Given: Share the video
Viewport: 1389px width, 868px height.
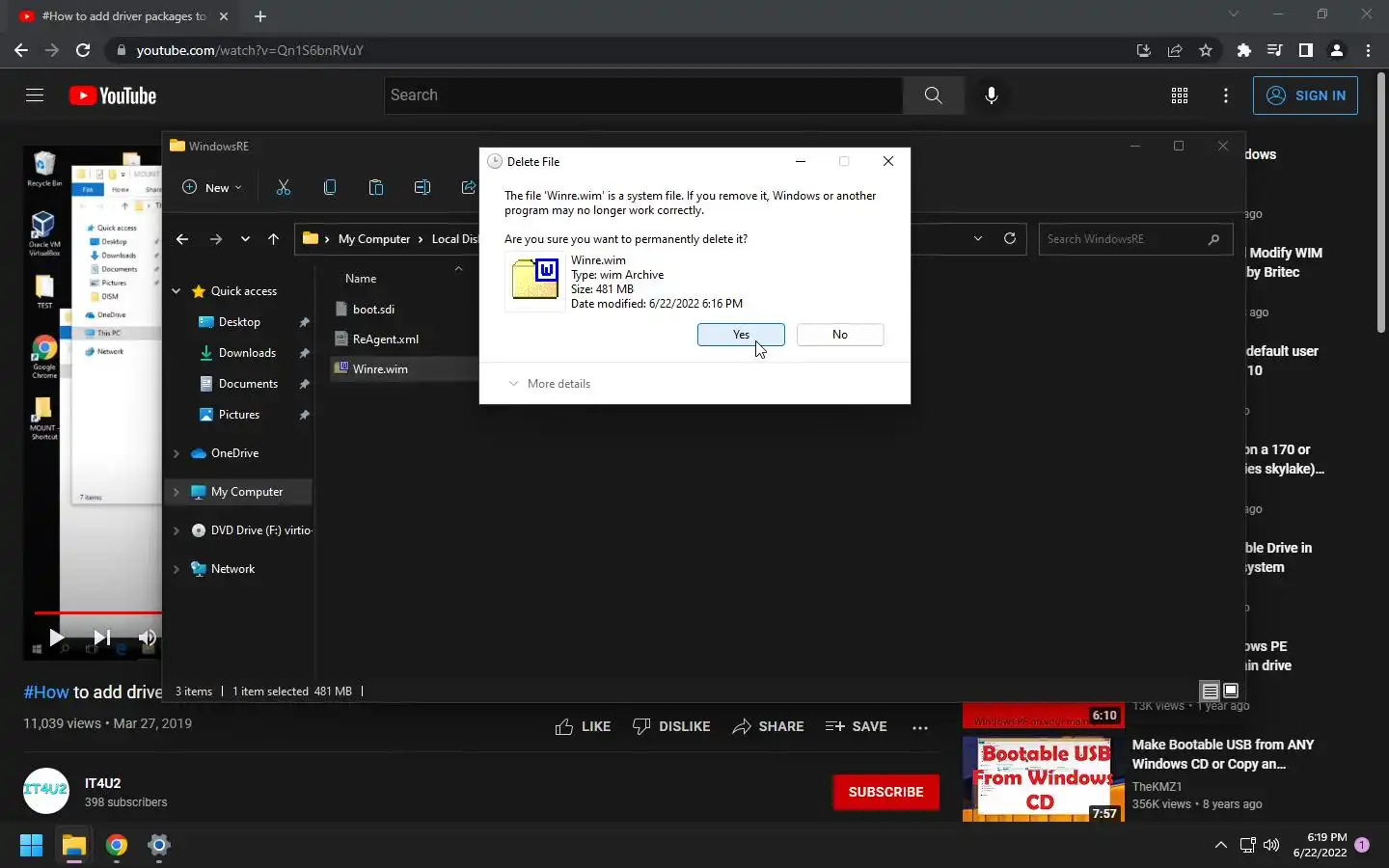Looking at the screenshot, I should (768, 727).
